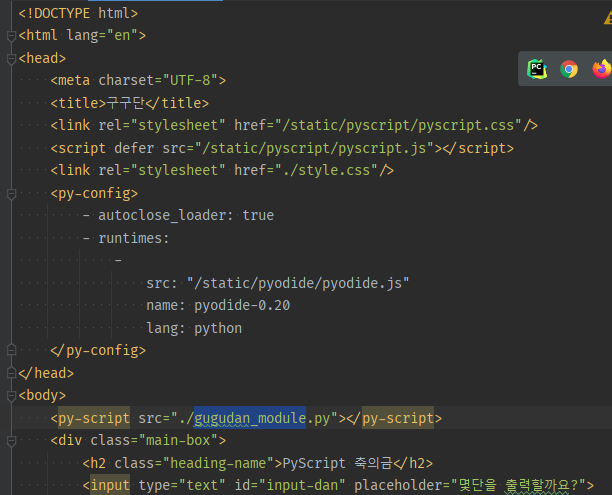Click the charset "UTF-8" value
612x495 pixels.
(x=190, y=80)
